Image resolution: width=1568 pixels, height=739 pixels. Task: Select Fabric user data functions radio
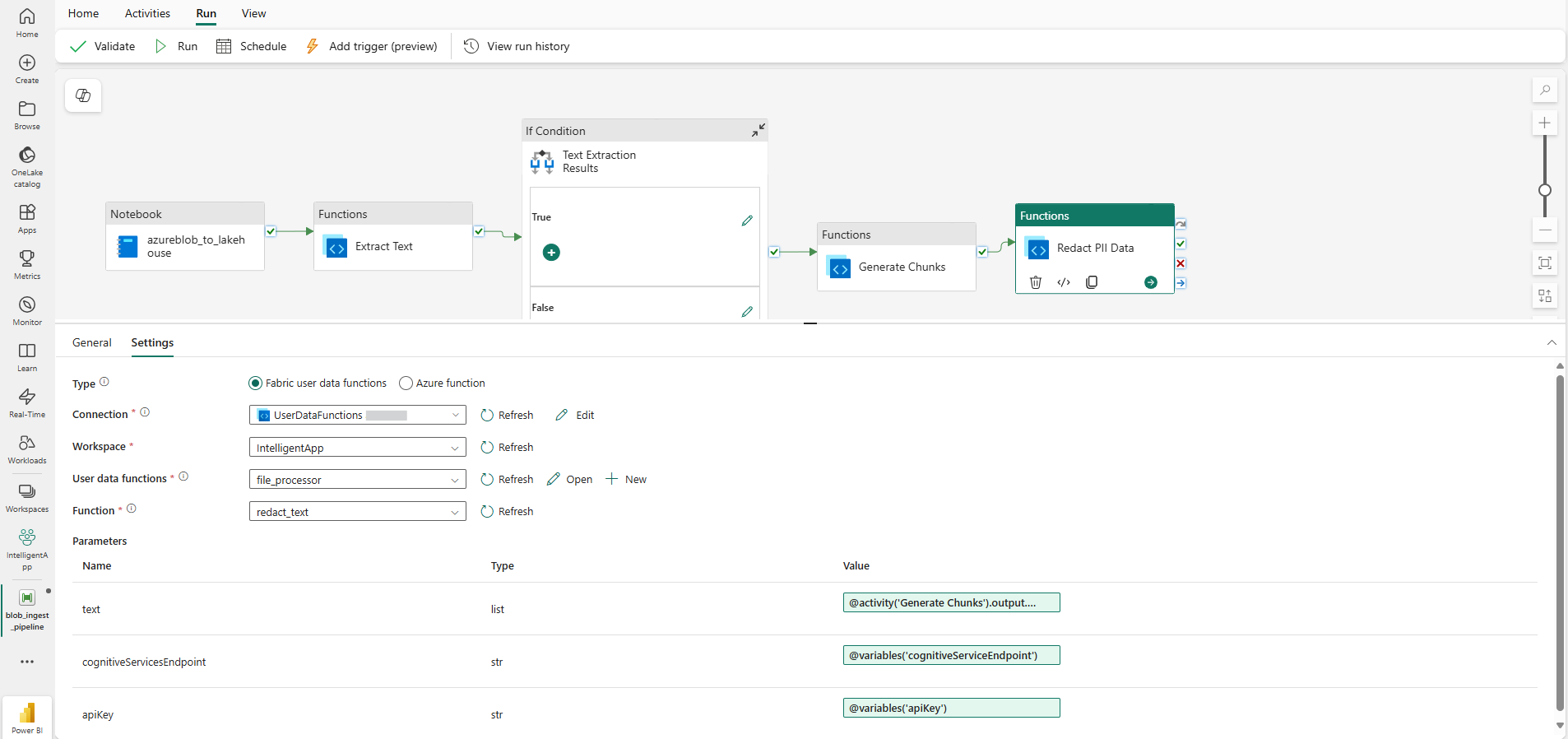pos(255,383)
